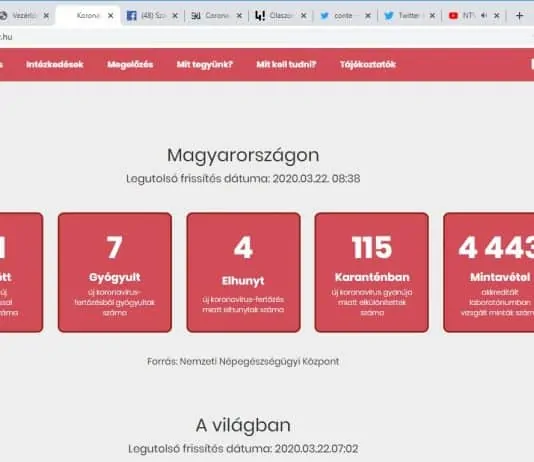Open the Megelőzés menu item
The image size is (534, 462).
[130, 64]
